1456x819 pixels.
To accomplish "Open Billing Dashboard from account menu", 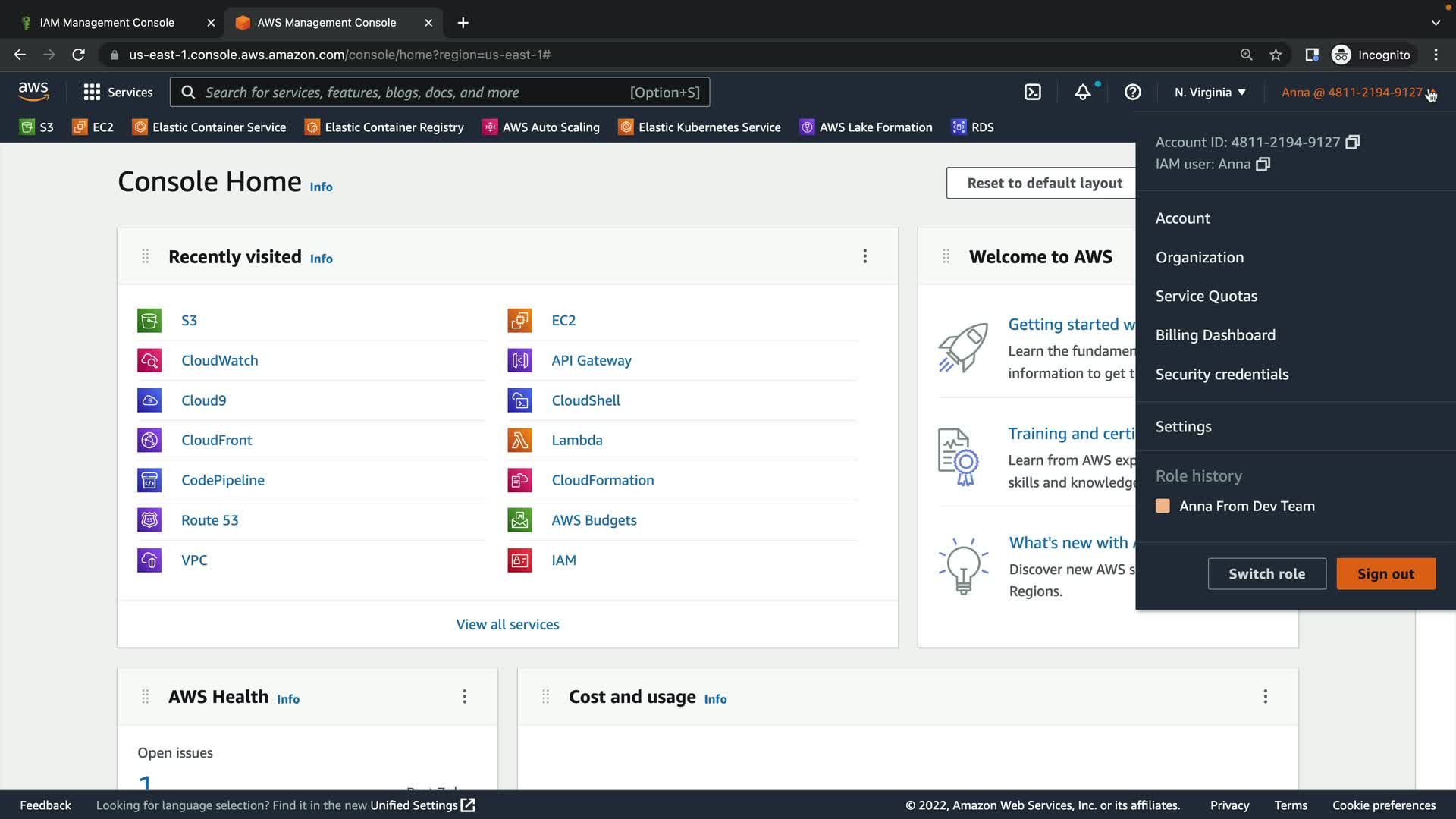I will [1215, 335].
